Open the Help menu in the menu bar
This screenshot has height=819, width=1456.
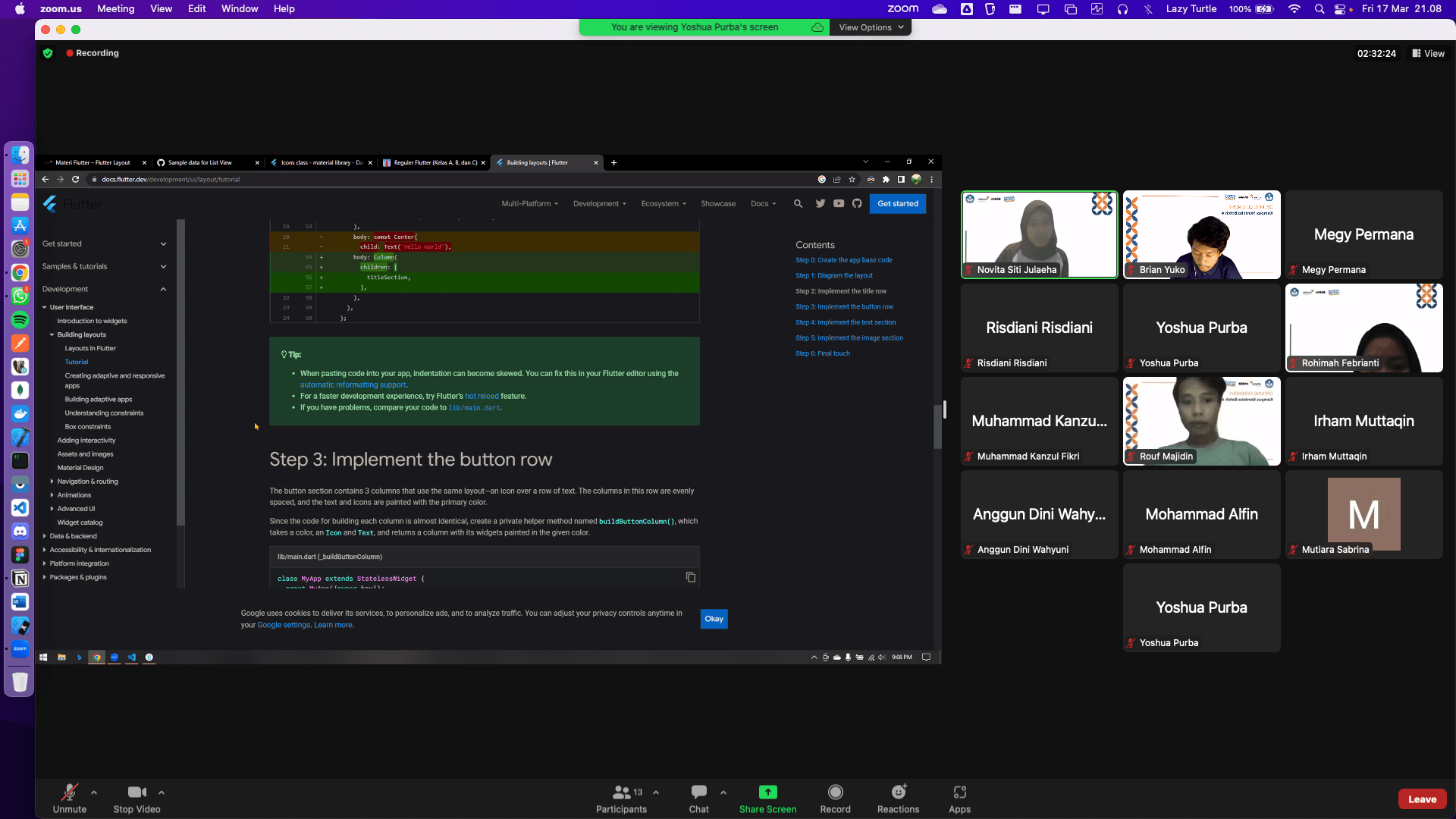[x=284, y=9]
